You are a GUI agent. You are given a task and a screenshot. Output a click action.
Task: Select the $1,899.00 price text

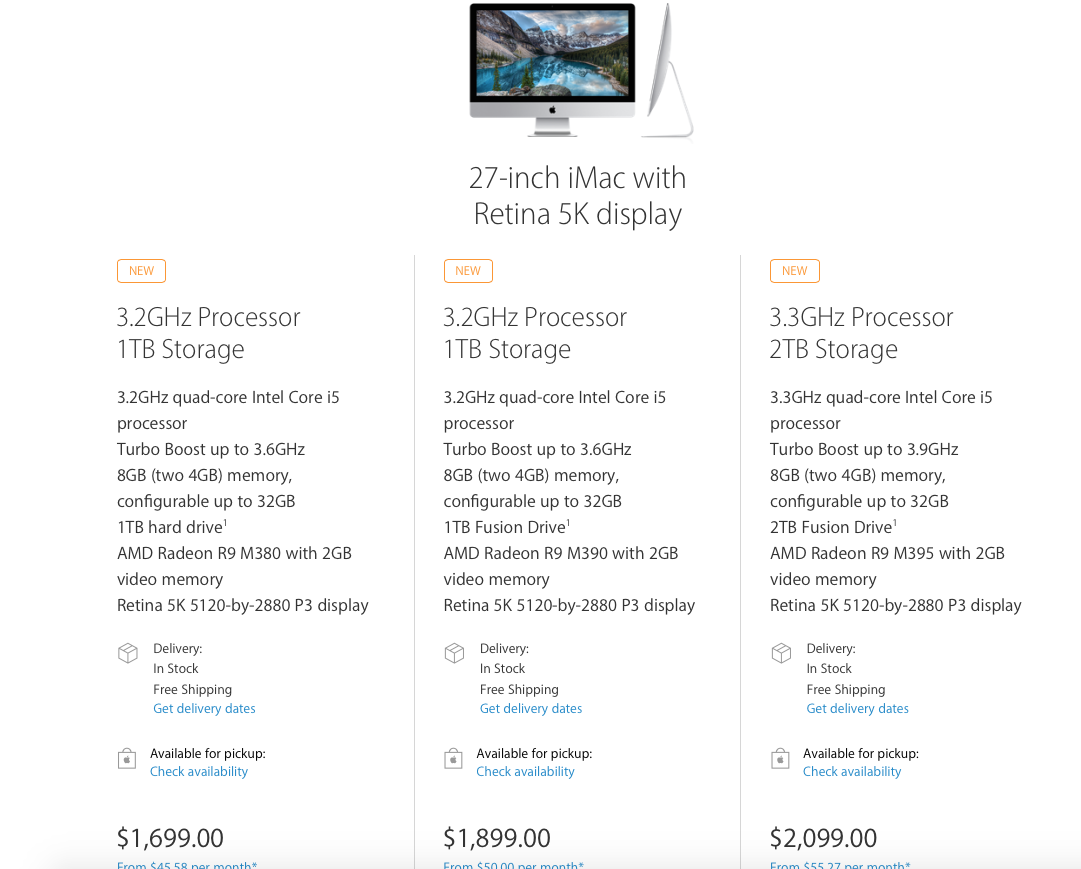497,838
